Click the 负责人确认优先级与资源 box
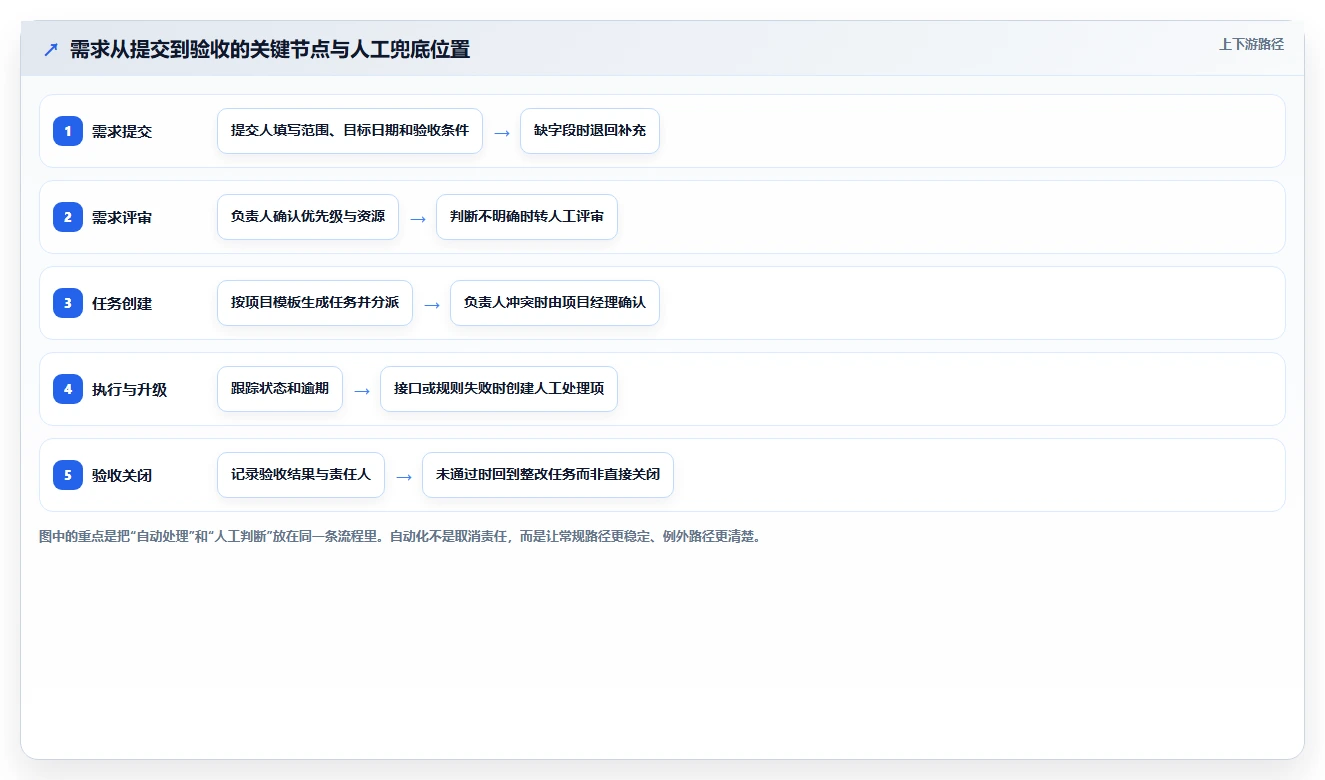Screen dimensions: 1325x780 coord(308,217)
